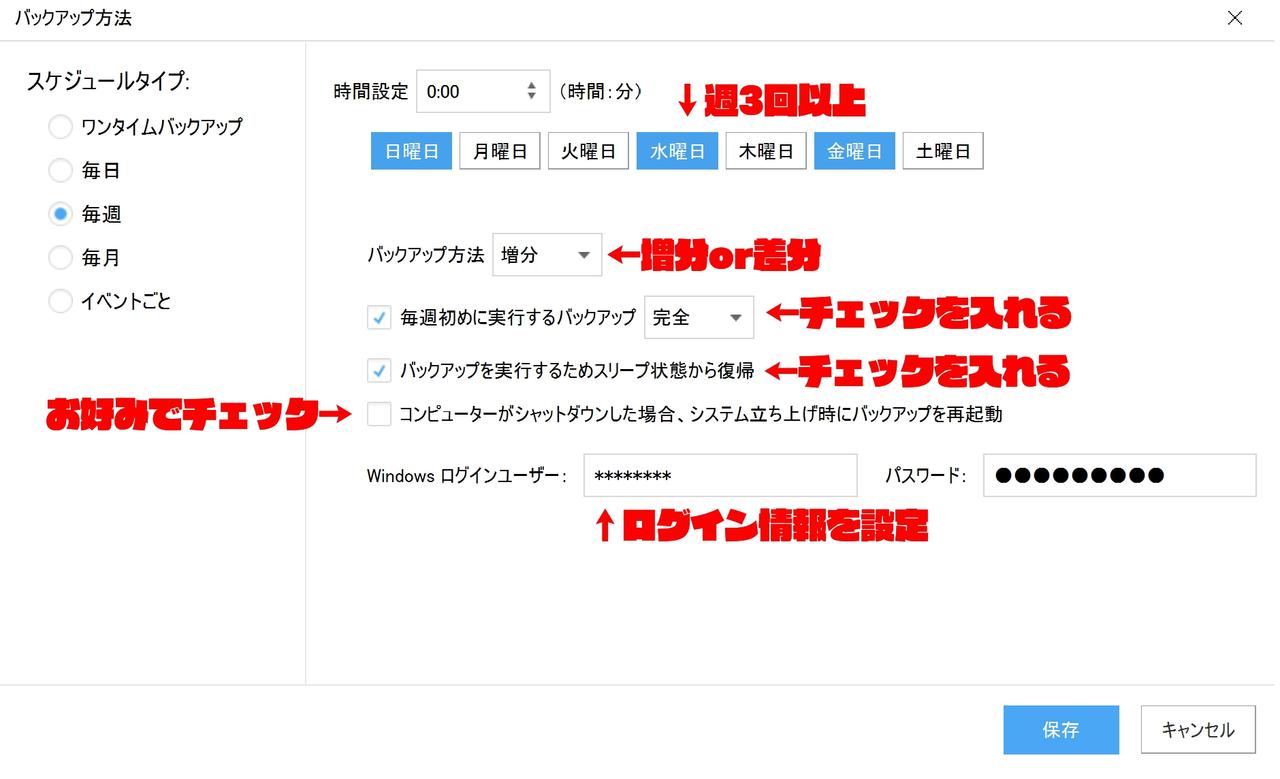Toggle 土曜日 day button
The image size is (1280, 779).
click(x=943, y=151)
